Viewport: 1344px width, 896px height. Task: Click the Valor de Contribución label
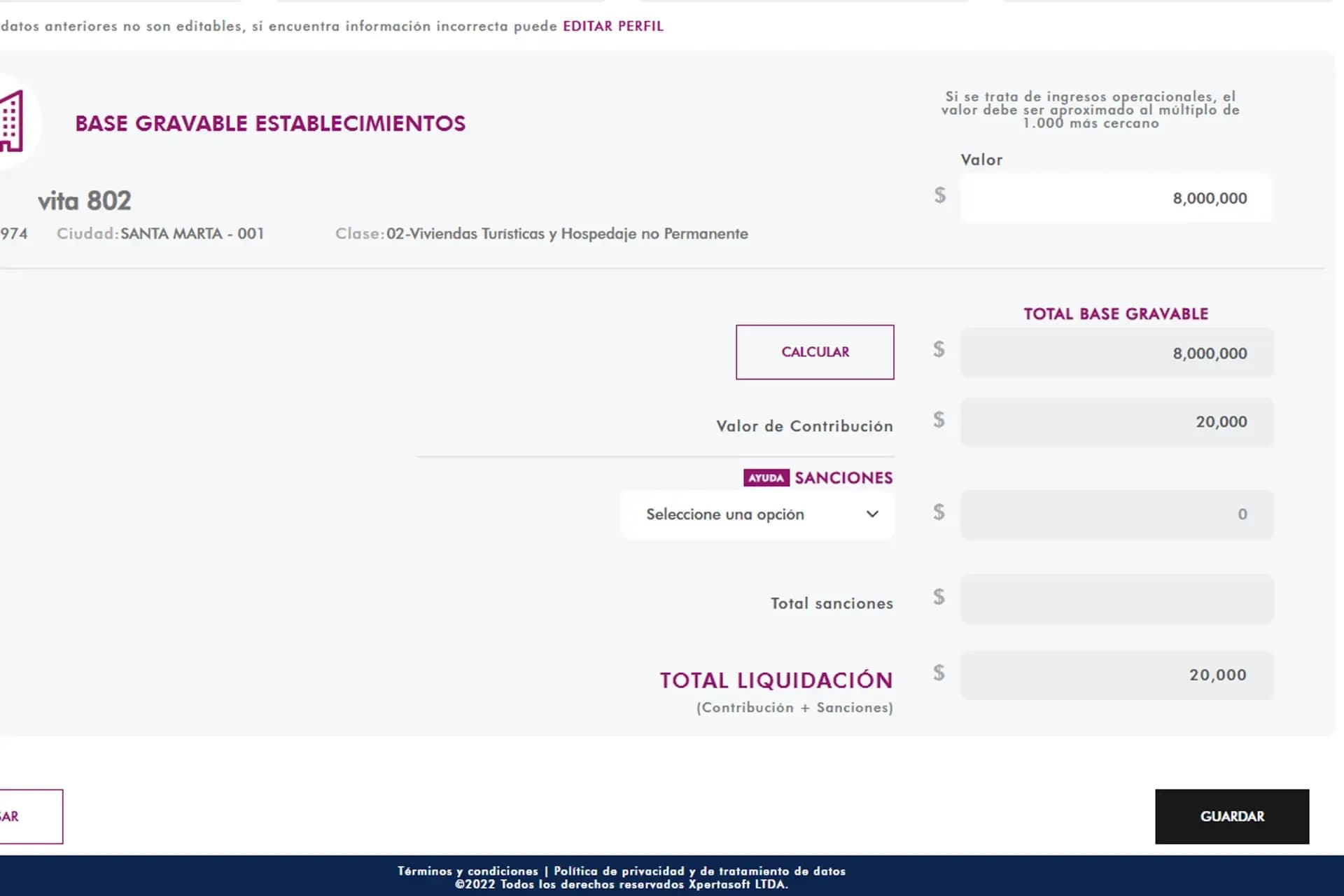[804, 426]
